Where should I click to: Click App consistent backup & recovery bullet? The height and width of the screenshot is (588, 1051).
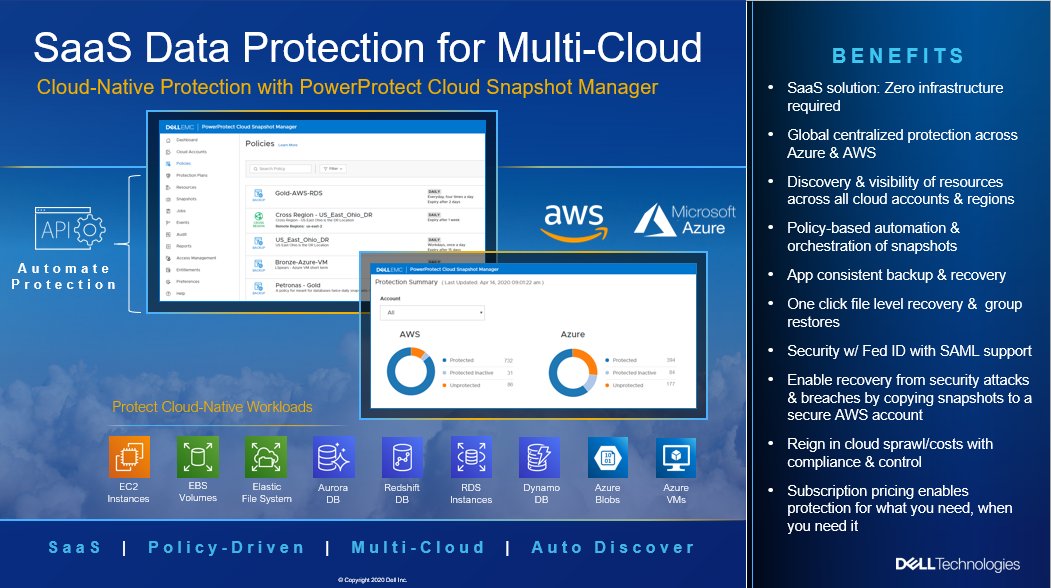tap(896, 275)
